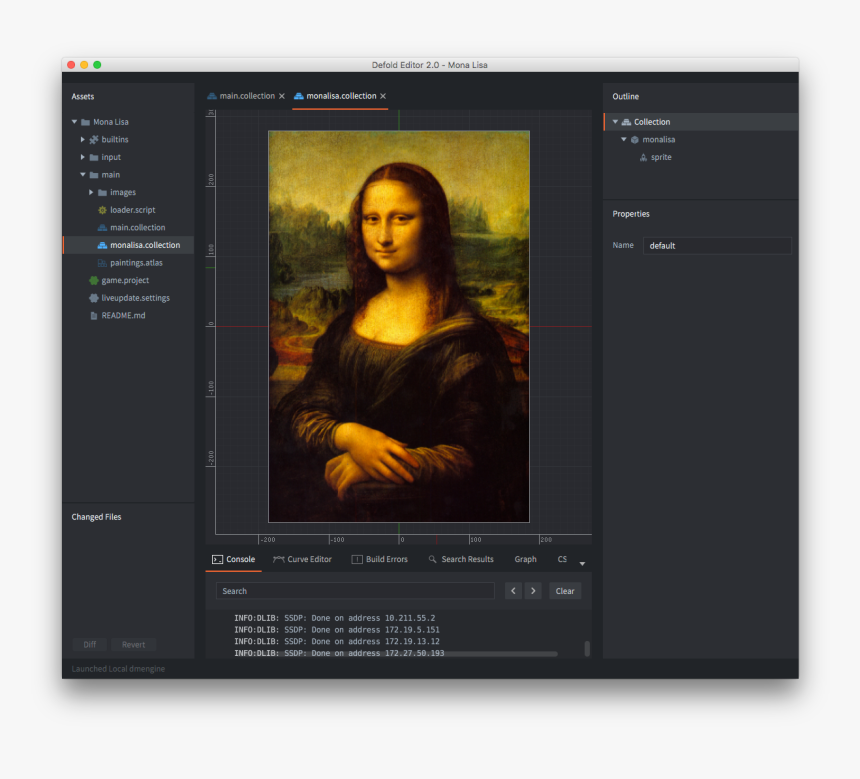Image resolution: width=860 pixels, height=779 pixels.
Task: Open the Curve Editor tab
Action: (x=302, y=560)
